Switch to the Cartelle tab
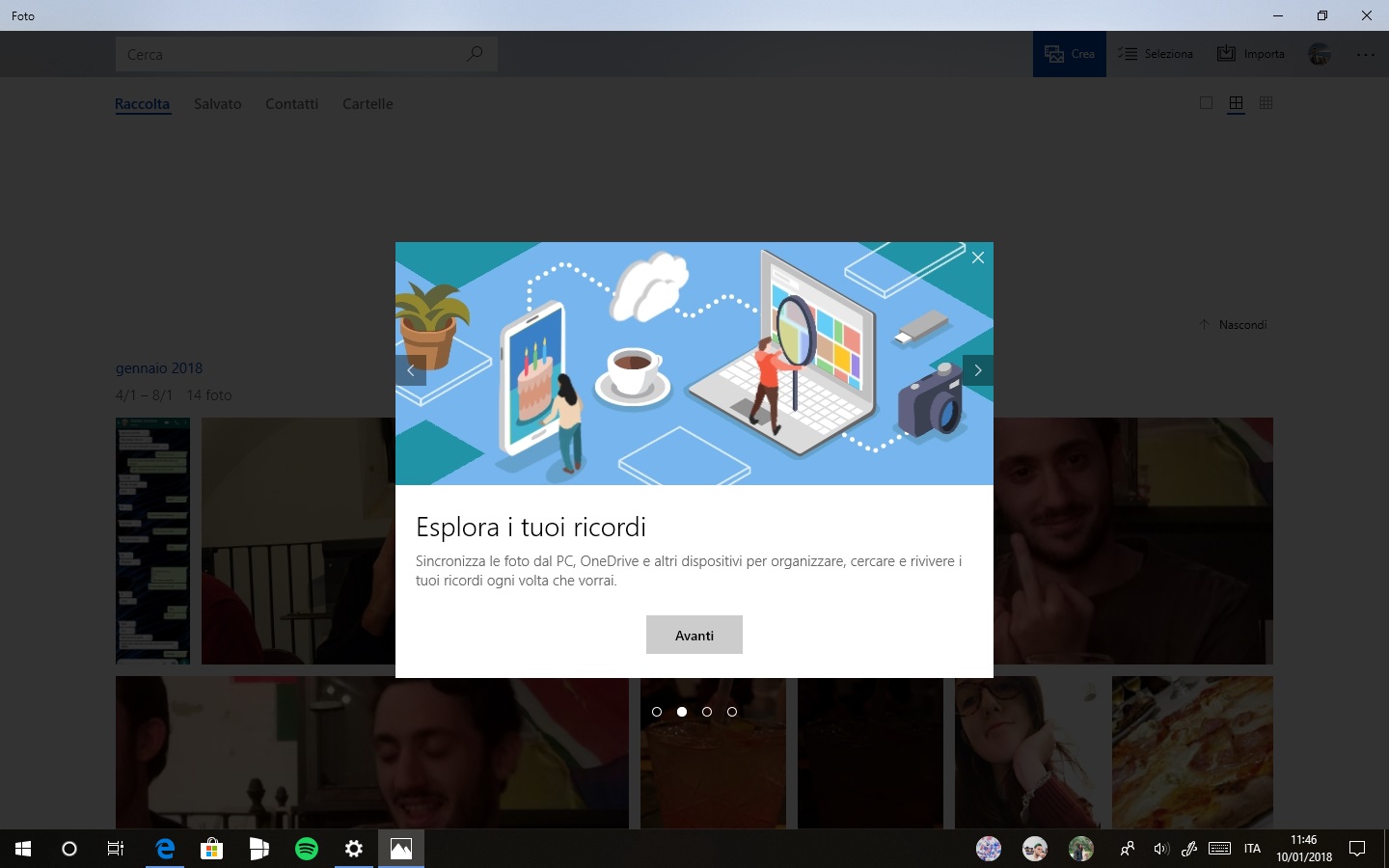 point(368,104)
